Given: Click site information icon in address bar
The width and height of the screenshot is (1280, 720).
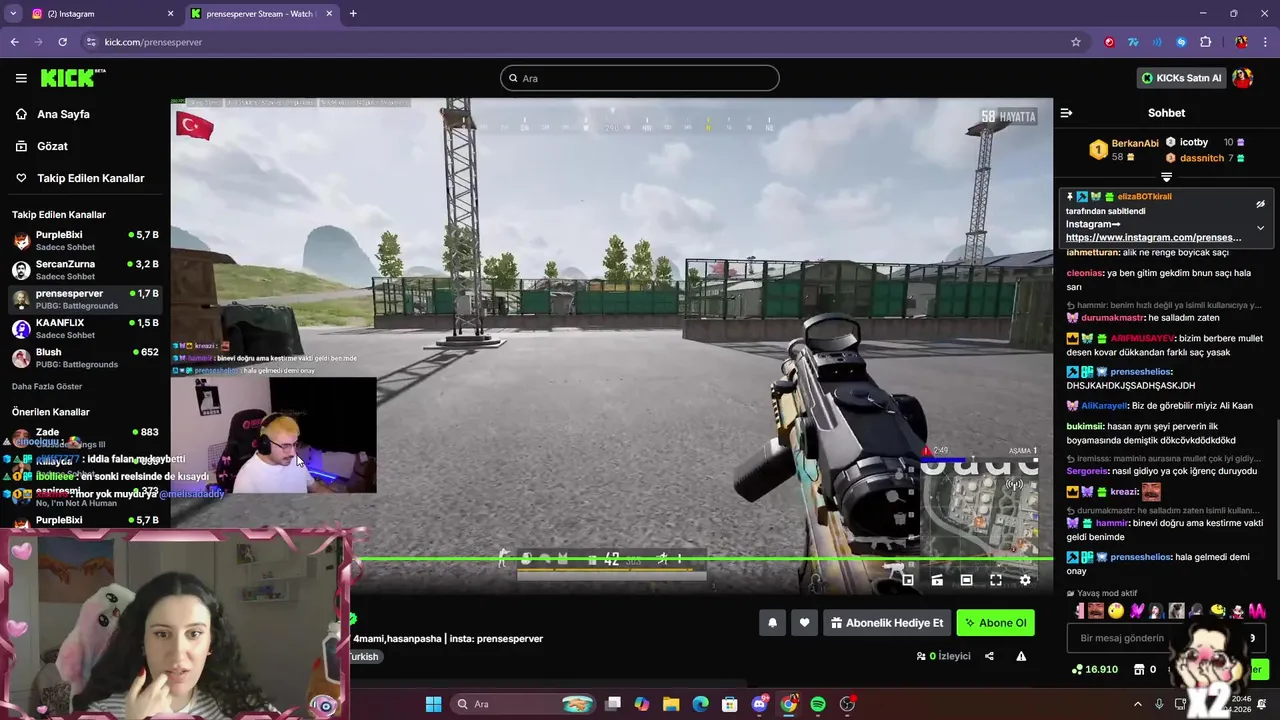Looking at the screenshot, I should (x=91, y=42).
